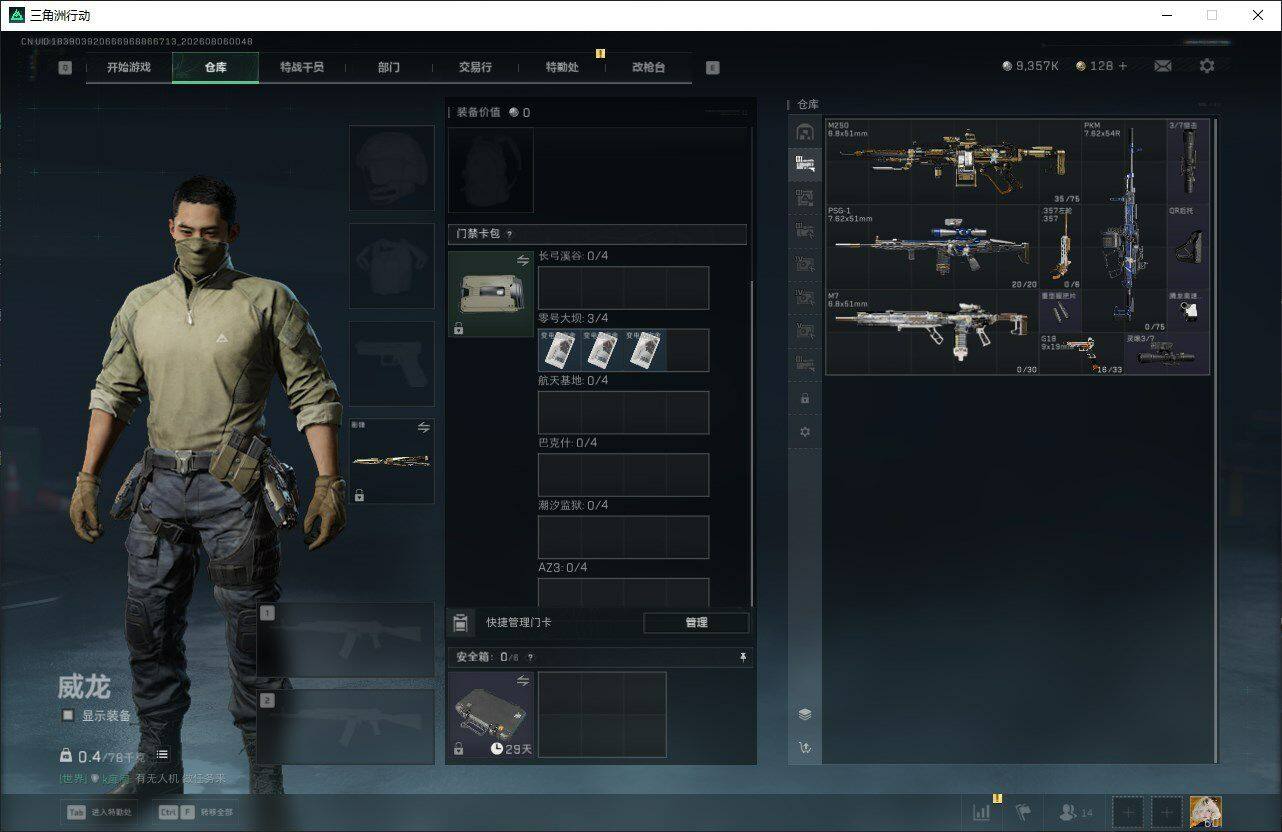Toggle the 显示装备 checkbox
The image size is (1282, 832).
pyautogui.click(x=68, y=716)
